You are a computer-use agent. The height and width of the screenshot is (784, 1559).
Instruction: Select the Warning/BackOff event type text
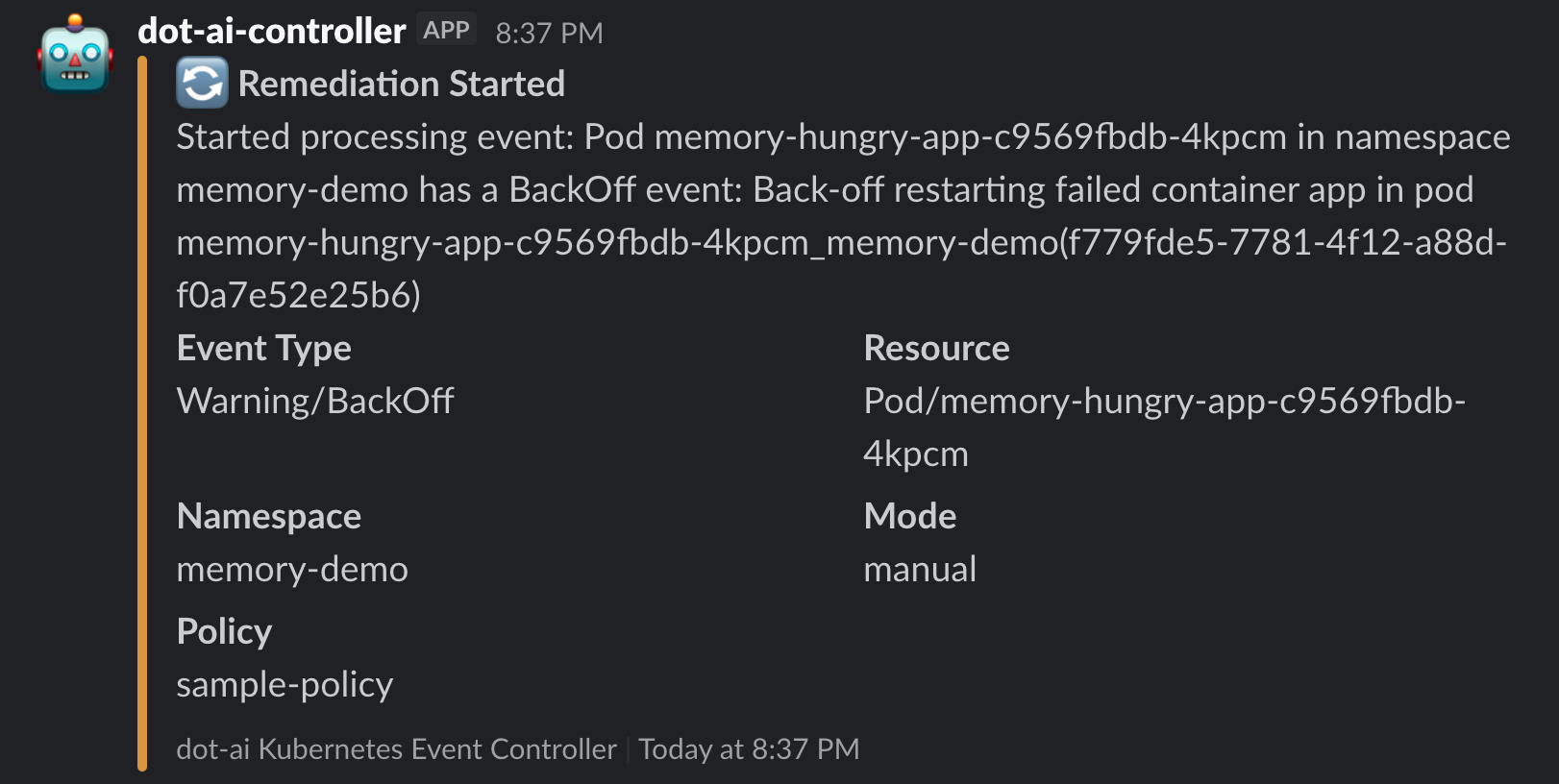(314, 401)
